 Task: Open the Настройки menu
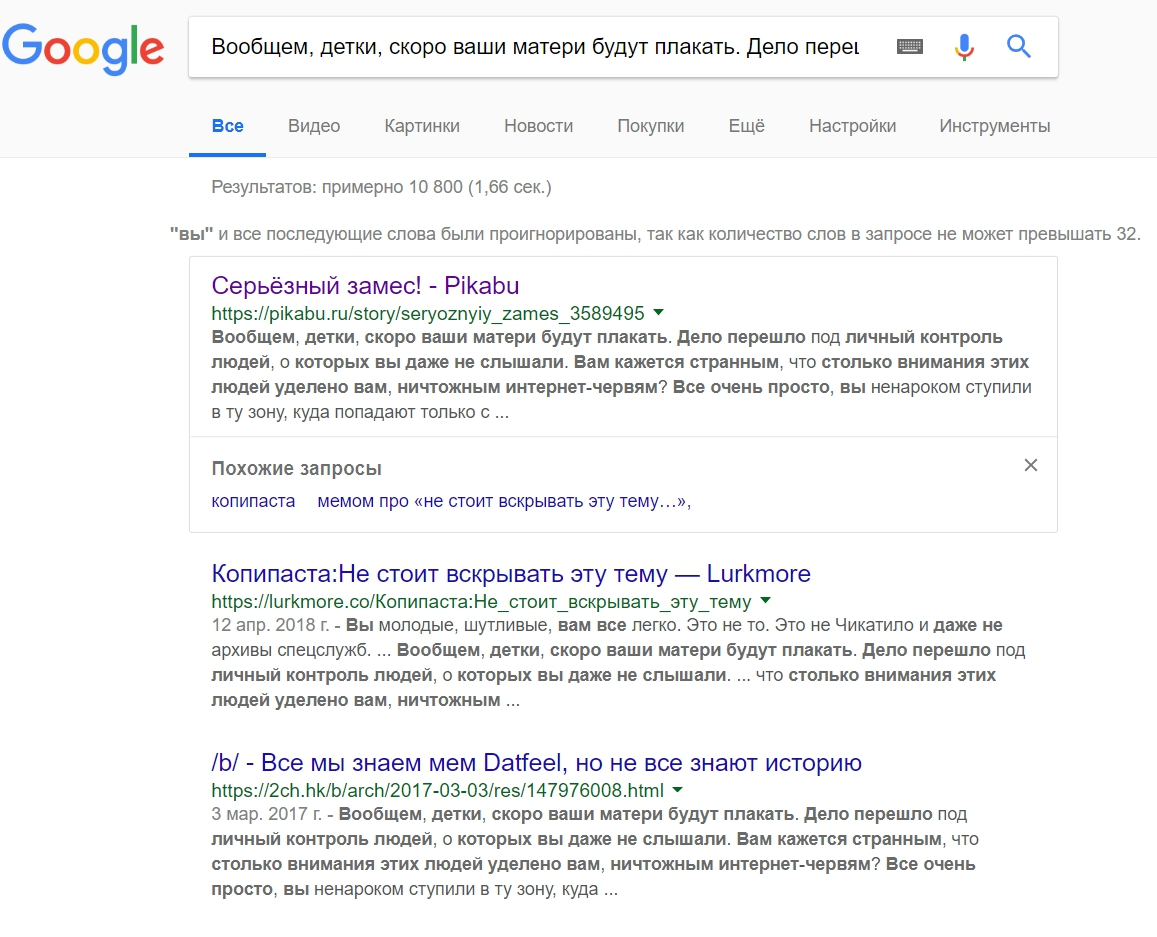[x=852, y=126]
